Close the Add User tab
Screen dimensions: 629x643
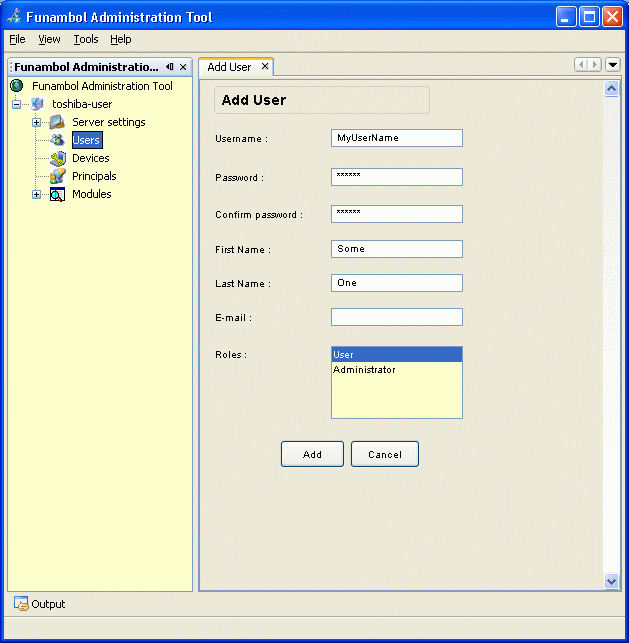(265, 66)
